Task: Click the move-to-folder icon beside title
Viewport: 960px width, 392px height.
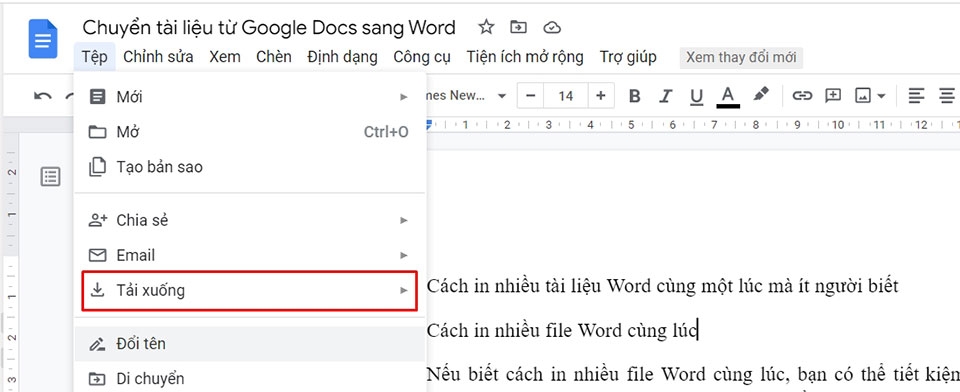Action: 519,27
